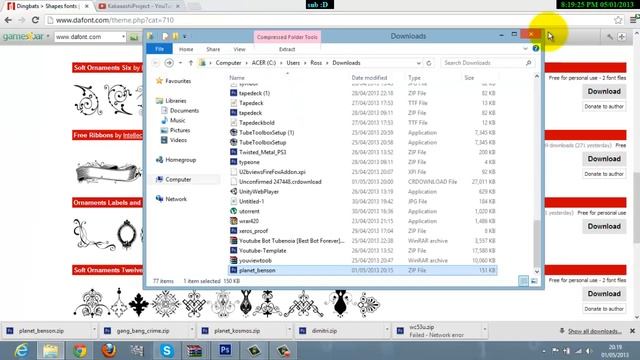
Task: Open gang_bang_crime.zip download options arrow
Action: 191,329
